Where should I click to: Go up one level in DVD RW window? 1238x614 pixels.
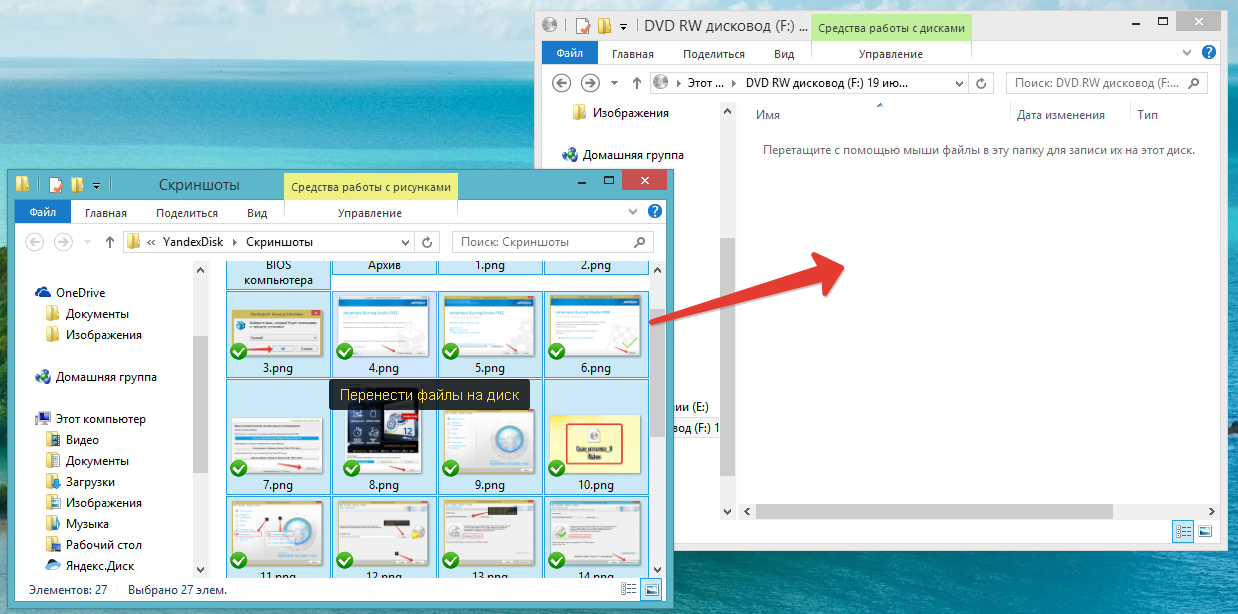tap(636, 83)
